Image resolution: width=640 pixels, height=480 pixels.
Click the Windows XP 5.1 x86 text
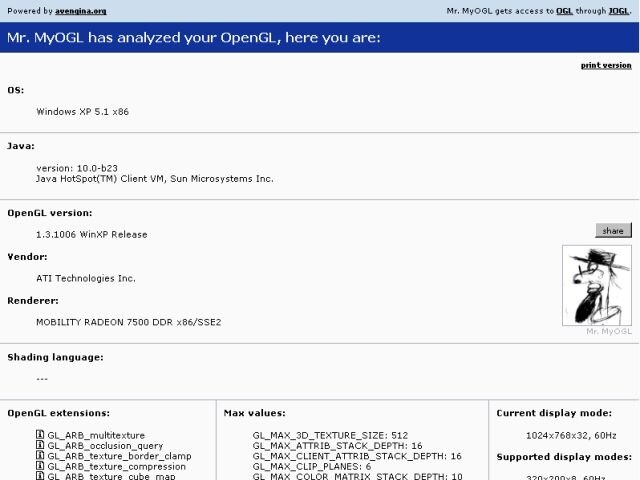point(82,112)
